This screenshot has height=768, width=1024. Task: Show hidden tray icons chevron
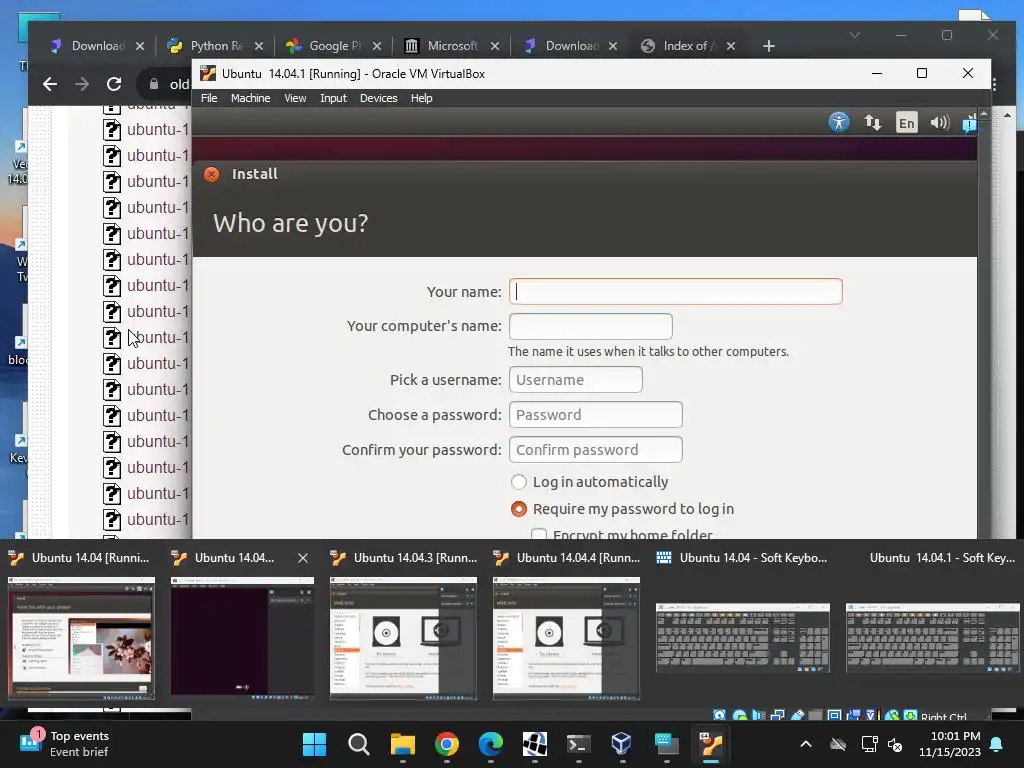[806, 744]
